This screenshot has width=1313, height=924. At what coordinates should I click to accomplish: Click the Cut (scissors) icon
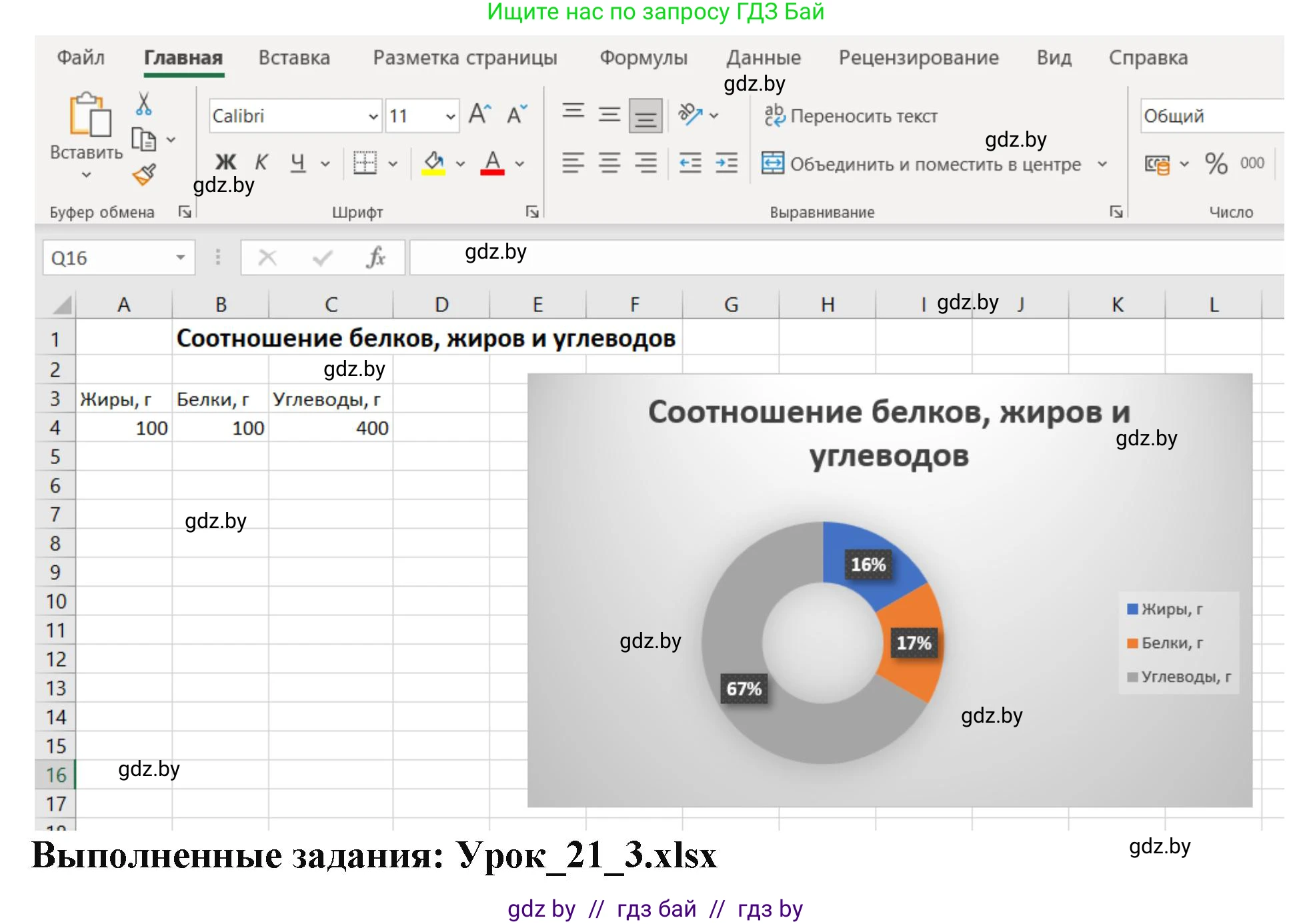coord(143,107)
